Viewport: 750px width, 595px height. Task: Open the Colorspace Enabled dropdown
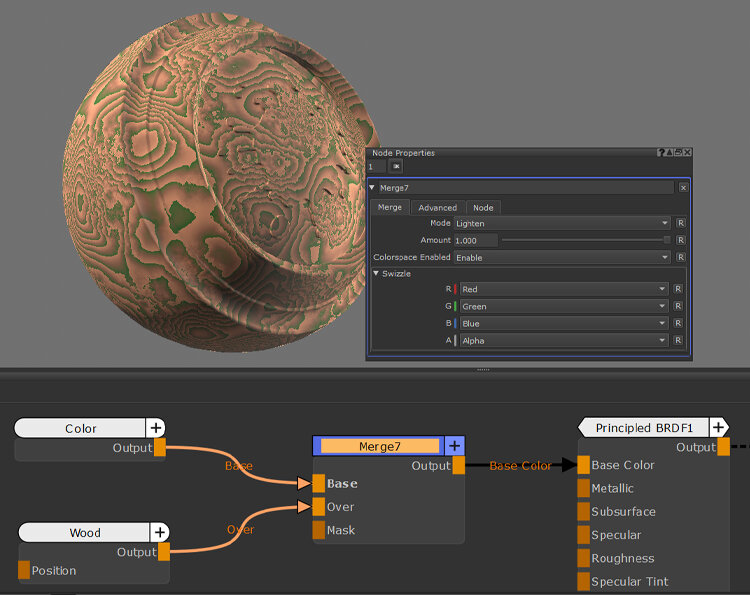[561, 257]
